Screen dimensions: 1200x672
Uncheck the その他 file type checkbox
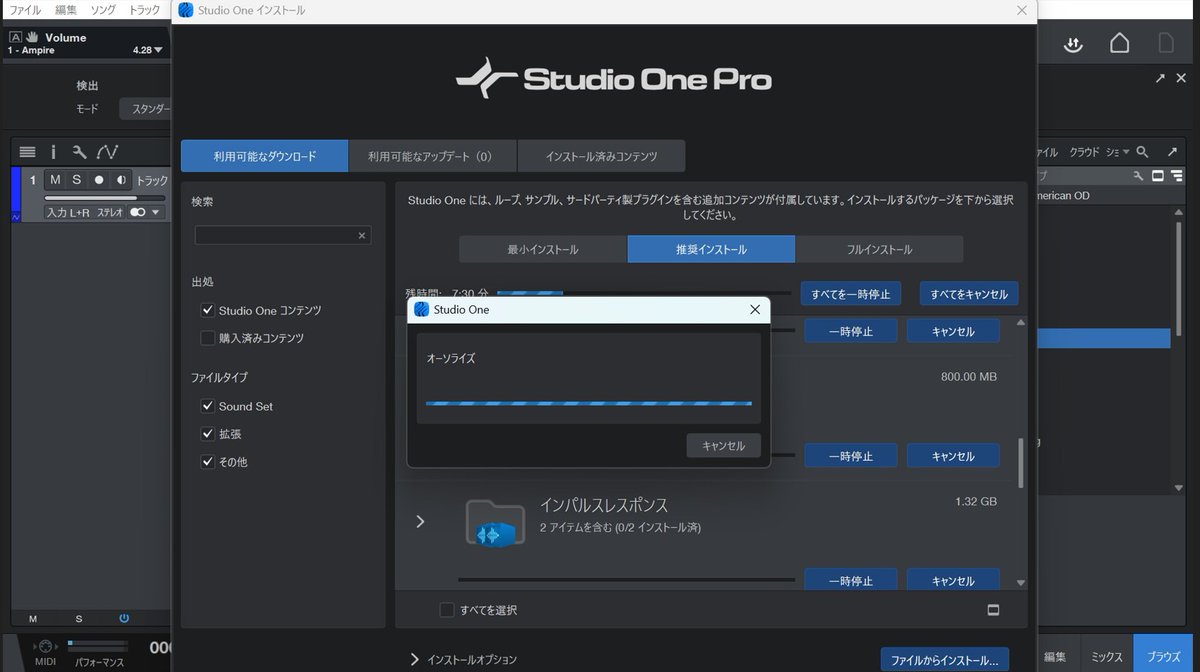point(208,462)
